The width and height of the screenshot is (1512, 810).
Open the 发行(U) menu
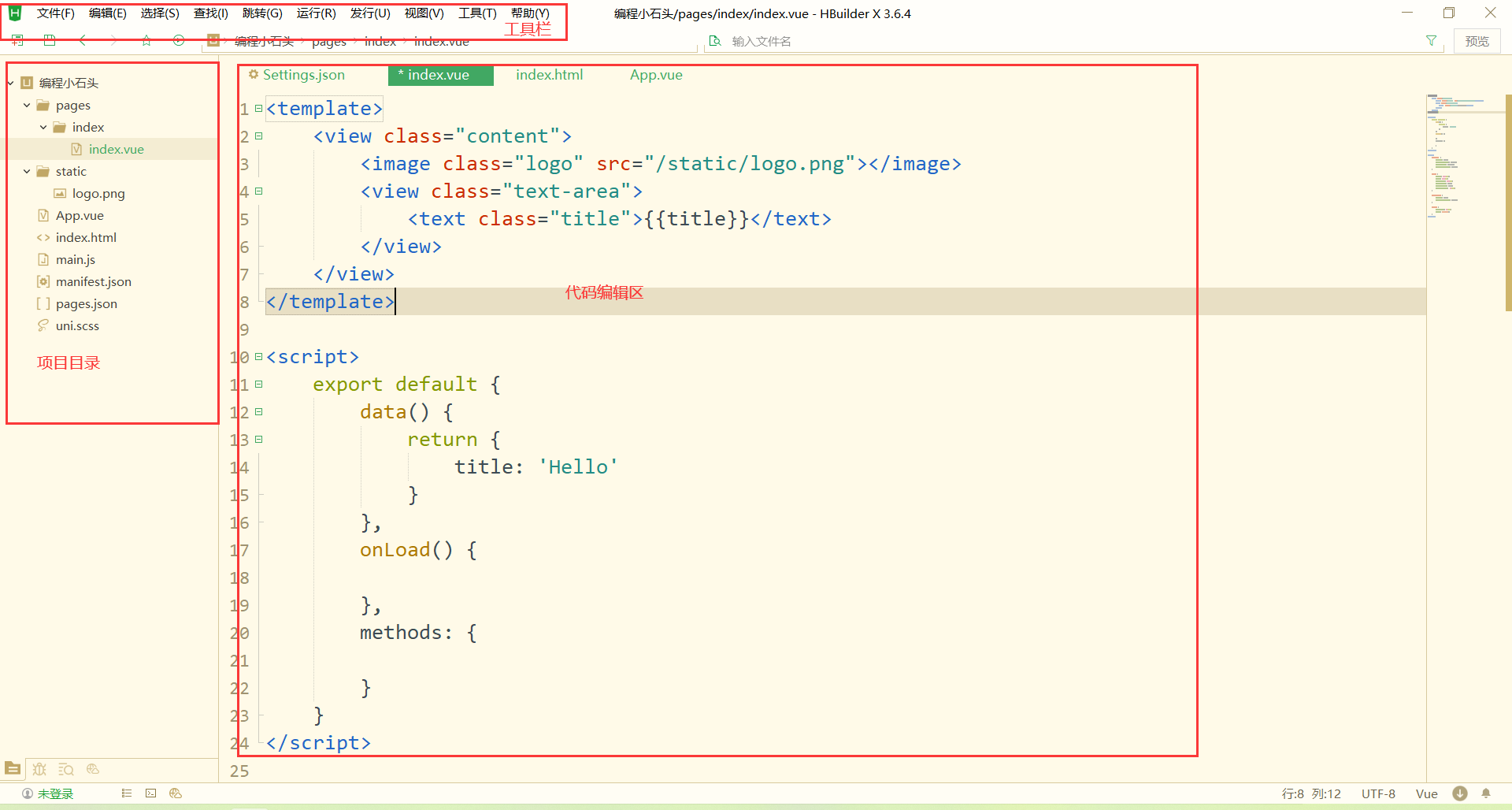[x=370, y=13]
